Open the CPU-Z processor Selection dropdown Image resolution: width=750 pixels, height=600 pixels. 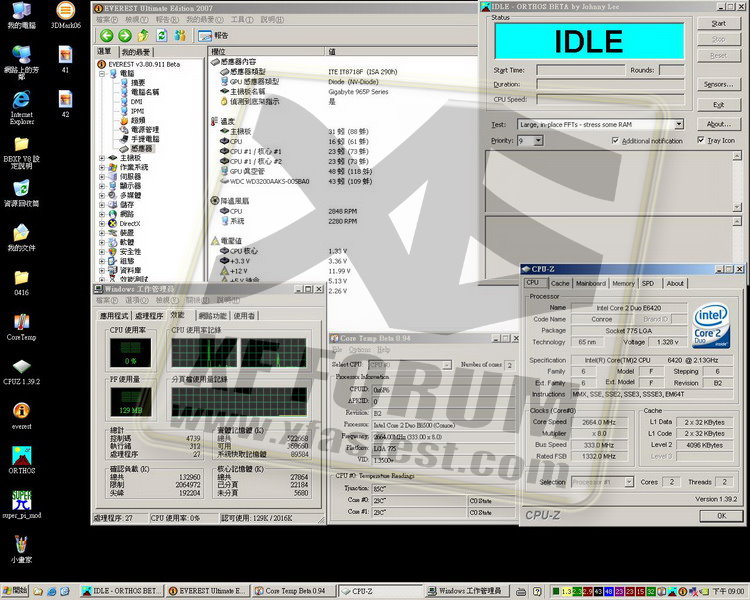click(x=629, y=482)
